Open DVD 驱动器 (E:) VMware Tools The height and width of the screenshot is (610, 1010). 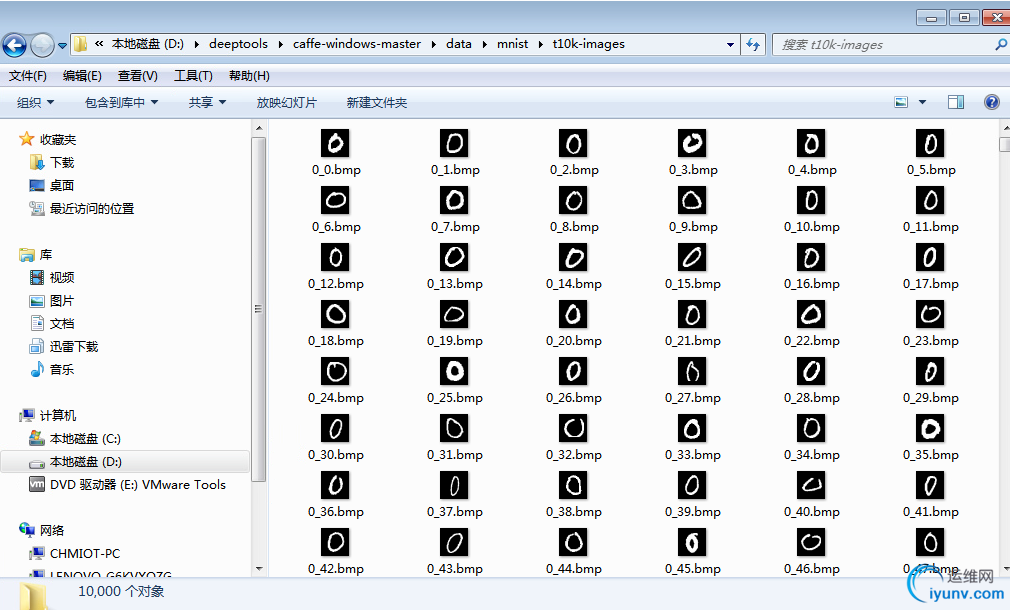[x=137, y=484]
